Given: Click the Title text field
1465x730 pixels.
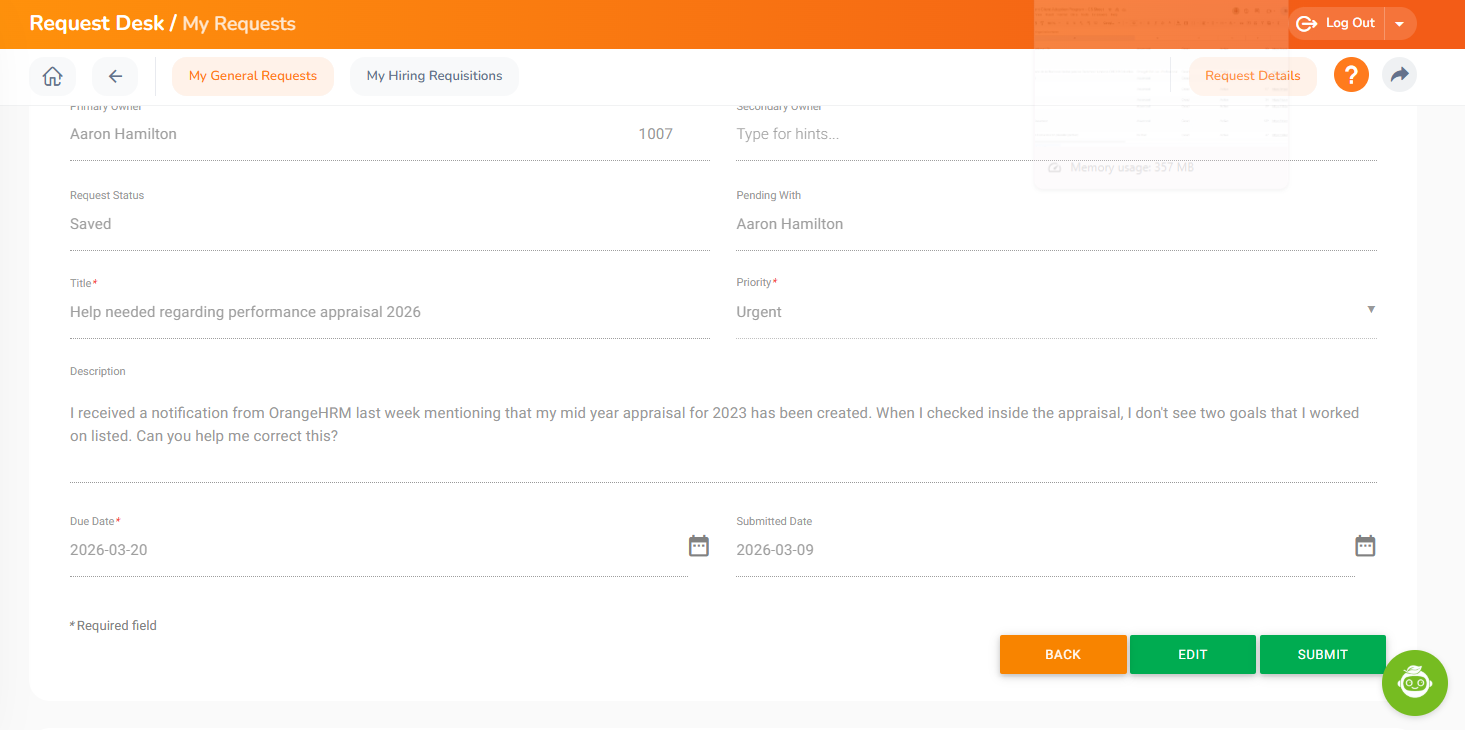Looking at the screenshot, I should click(389, 312).
